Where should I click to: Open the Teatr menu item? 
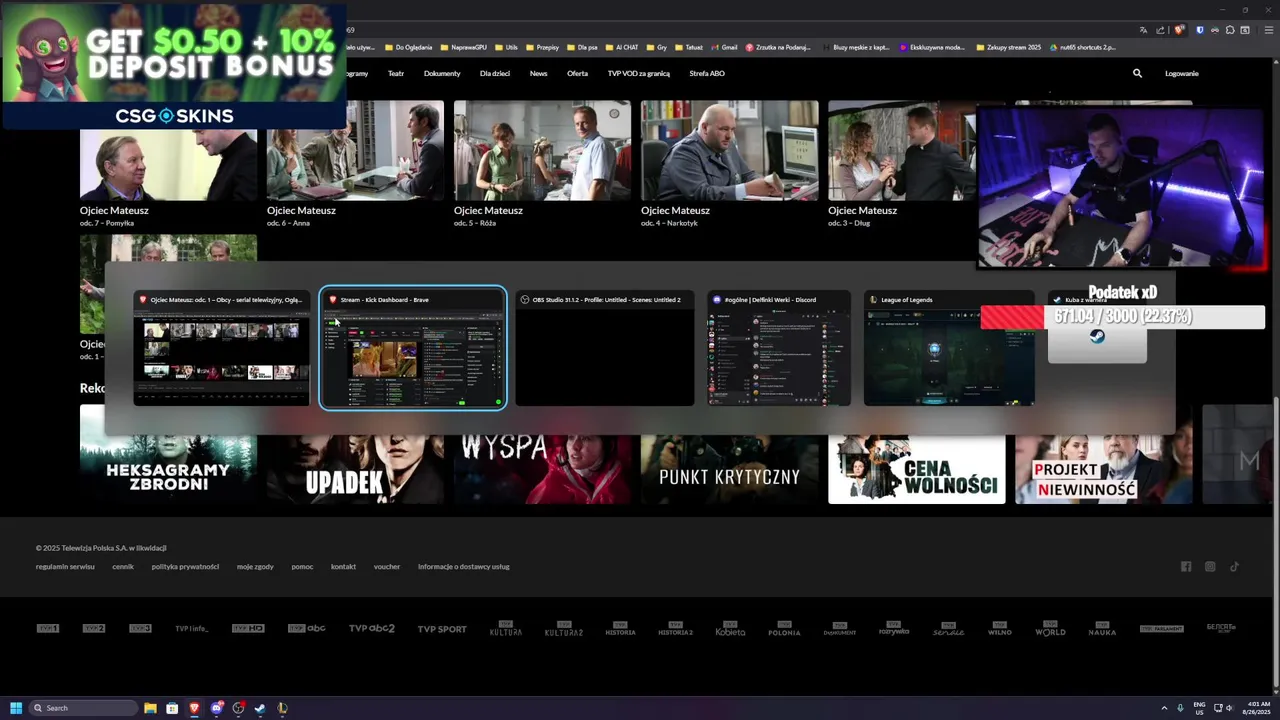click(396, 73)
